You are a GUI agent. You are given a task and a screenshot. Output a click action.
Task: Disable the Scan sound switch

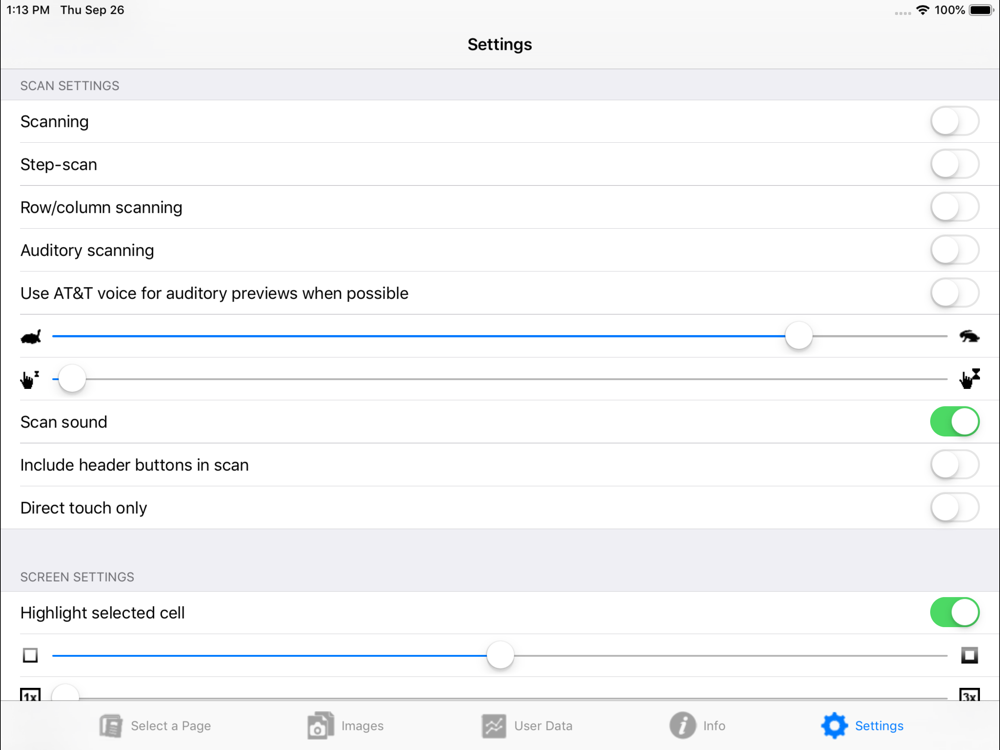(x=954, y=422)
